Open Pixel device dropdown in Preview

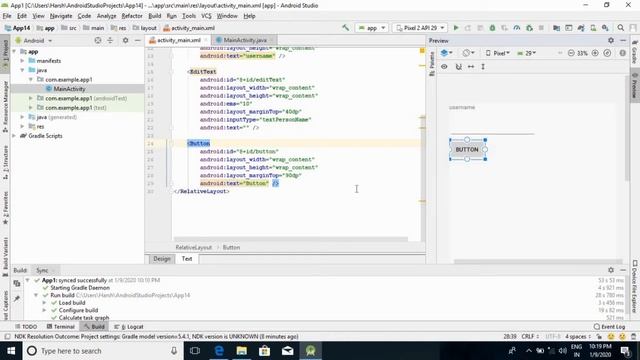[498, 53]
